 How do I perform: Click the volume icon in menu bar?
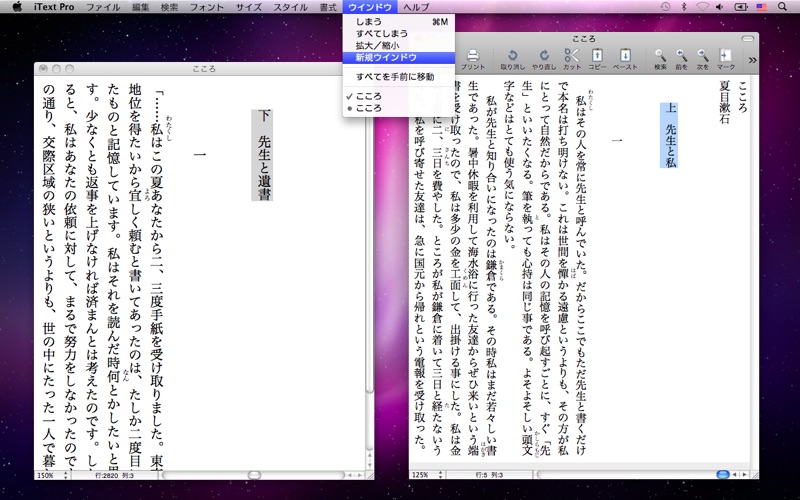point(719,7)
